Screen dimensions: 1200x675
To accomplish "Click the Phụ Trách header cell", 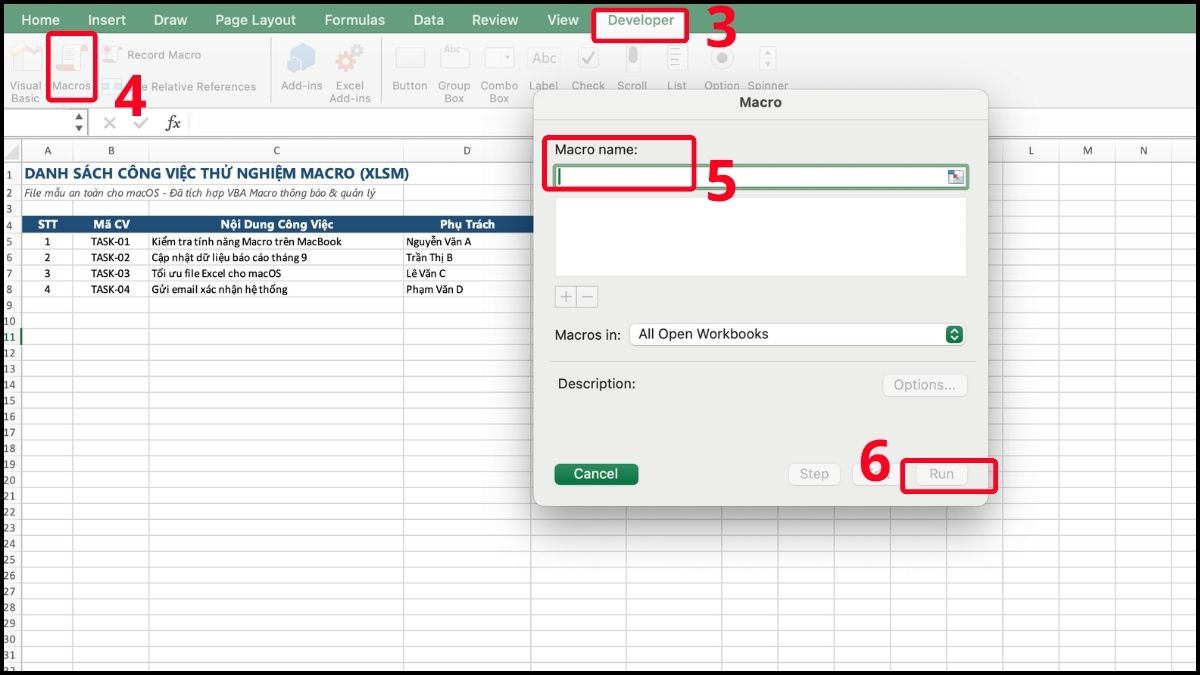I will click(x=467, y=225).
